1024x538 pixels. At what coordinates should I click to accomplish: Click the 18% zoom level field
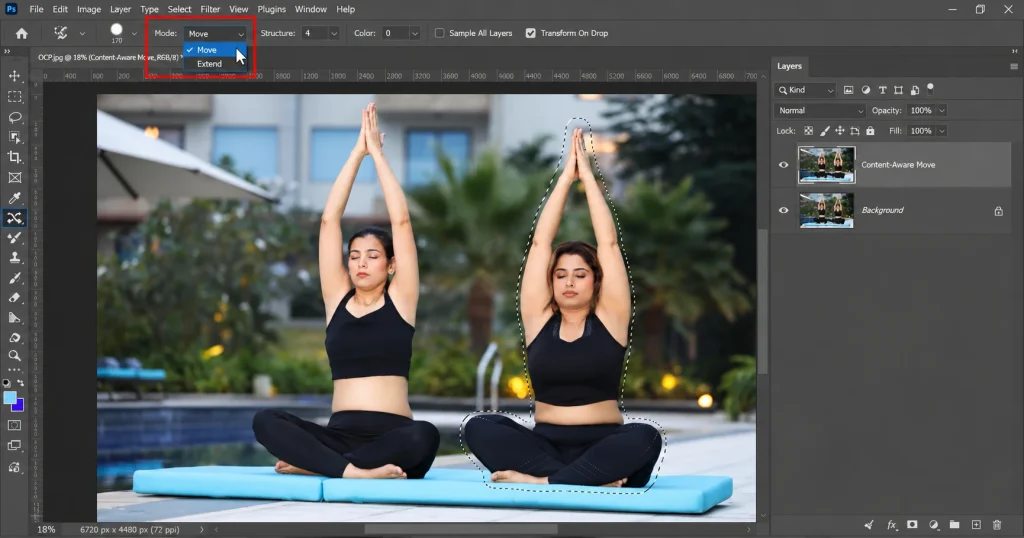coord(46,530)
